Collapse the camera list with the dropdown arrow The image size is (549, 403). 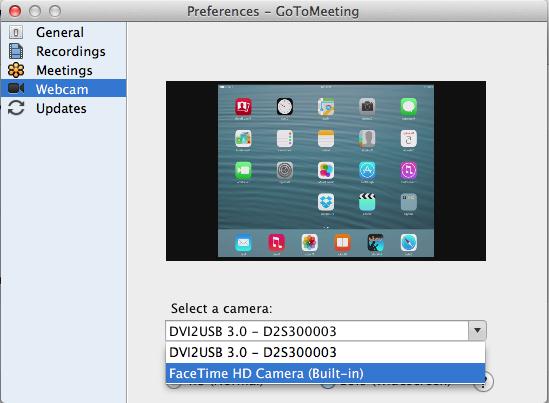pos(477,330)
